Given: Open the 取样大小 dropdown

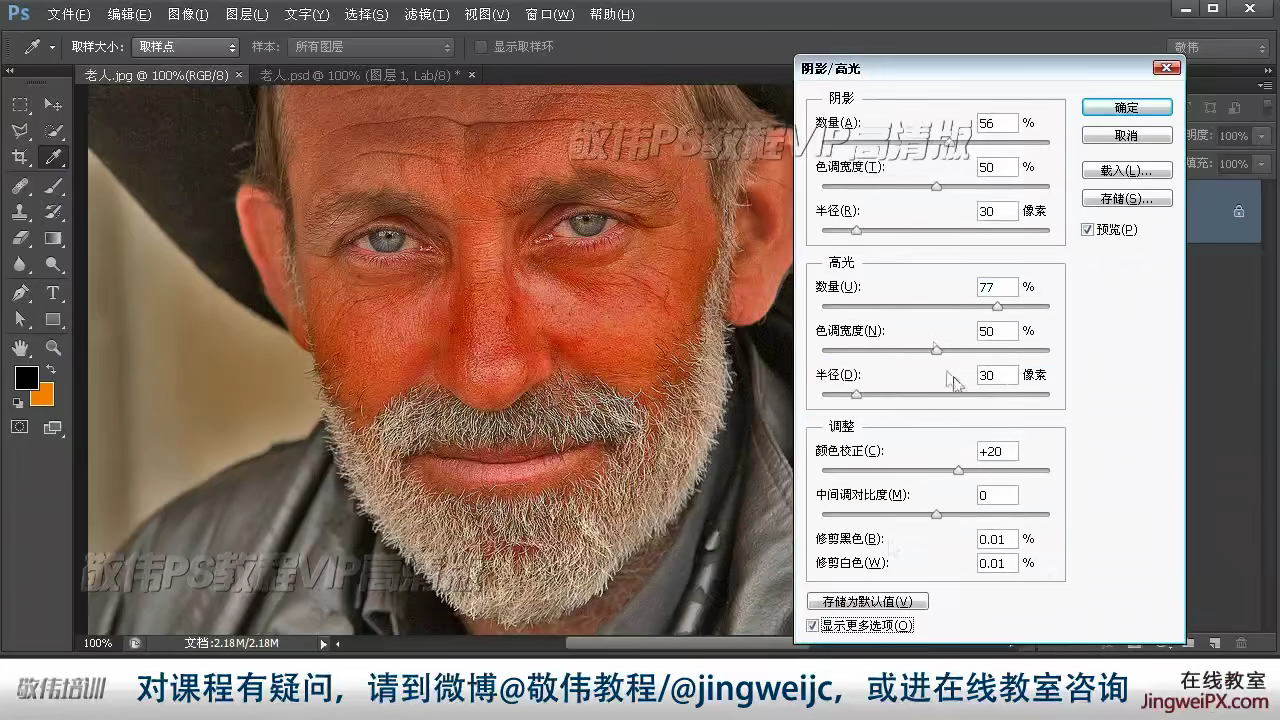Looking at the screenshot, I should pyautogui.click(x=186, y=47).
